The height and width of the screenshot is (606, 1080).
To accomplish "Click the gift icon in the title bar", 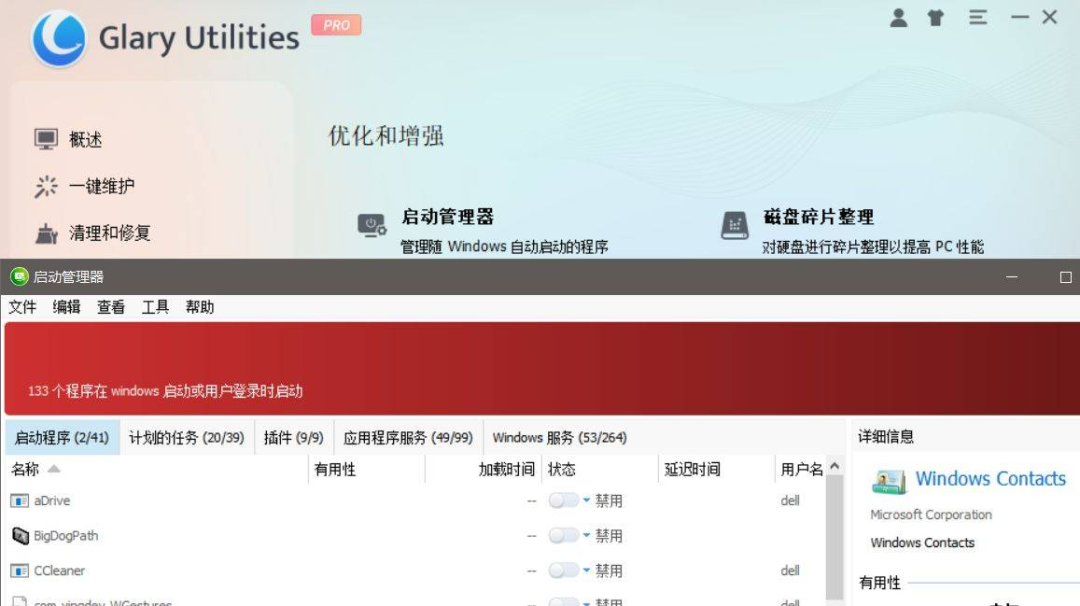I will (936, 17).
